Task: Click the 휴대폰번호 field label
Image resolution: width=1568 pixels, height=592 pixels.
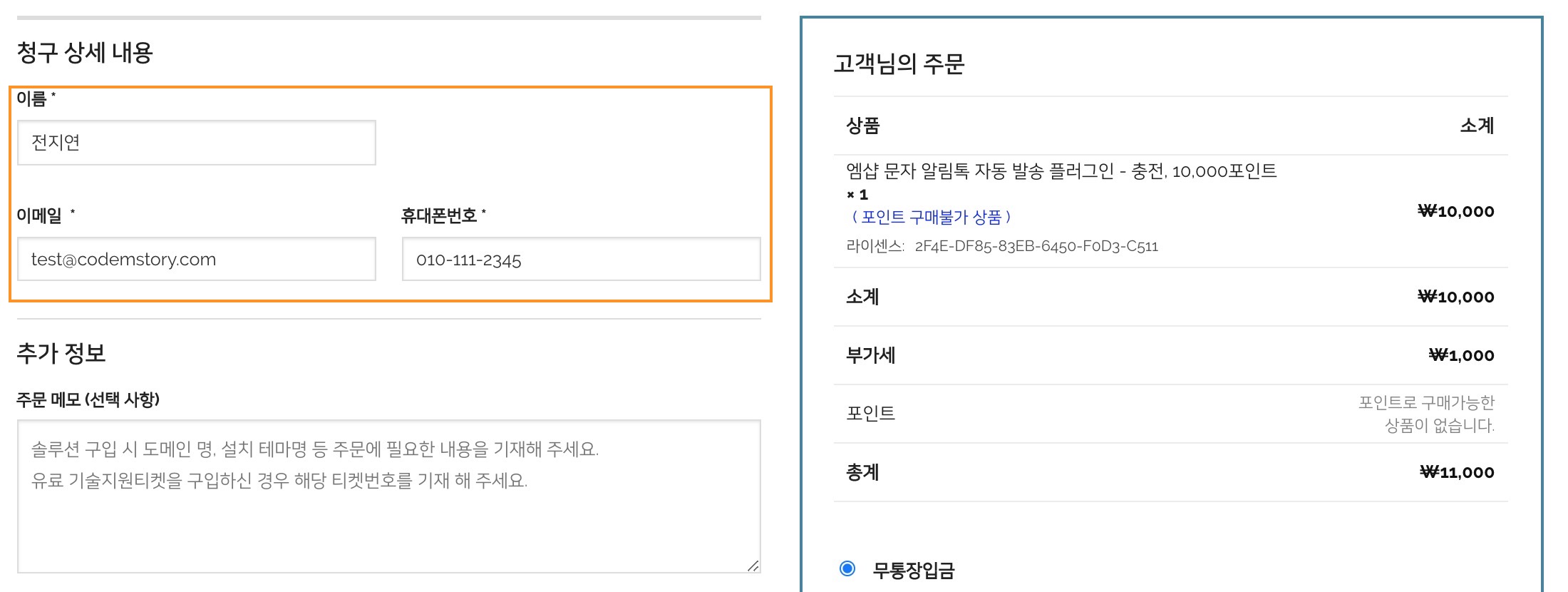Action: click(x=439, y=215)
